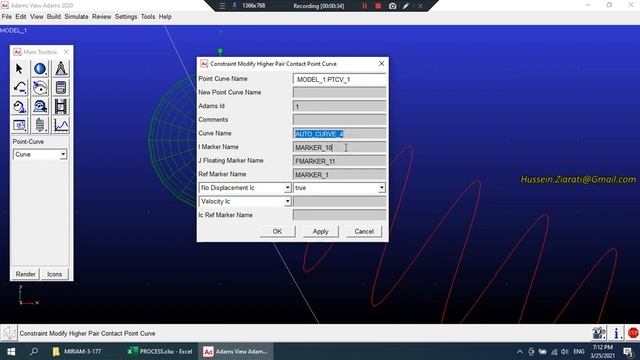
Task: Open the recorder hamburger menu icon
Action: (x=222, y=6)
